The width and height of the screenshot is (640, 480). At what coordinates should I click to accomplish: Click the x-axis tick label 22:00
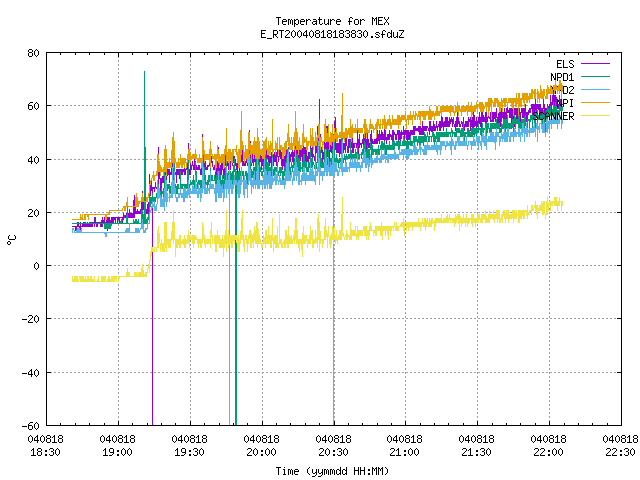549,452
